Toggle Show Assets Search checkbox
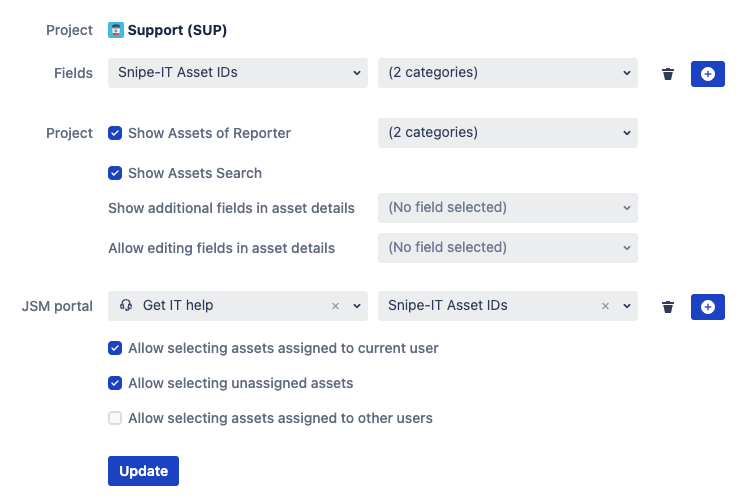The width and height of the screenshot is (747, 502). click(115, 173)
